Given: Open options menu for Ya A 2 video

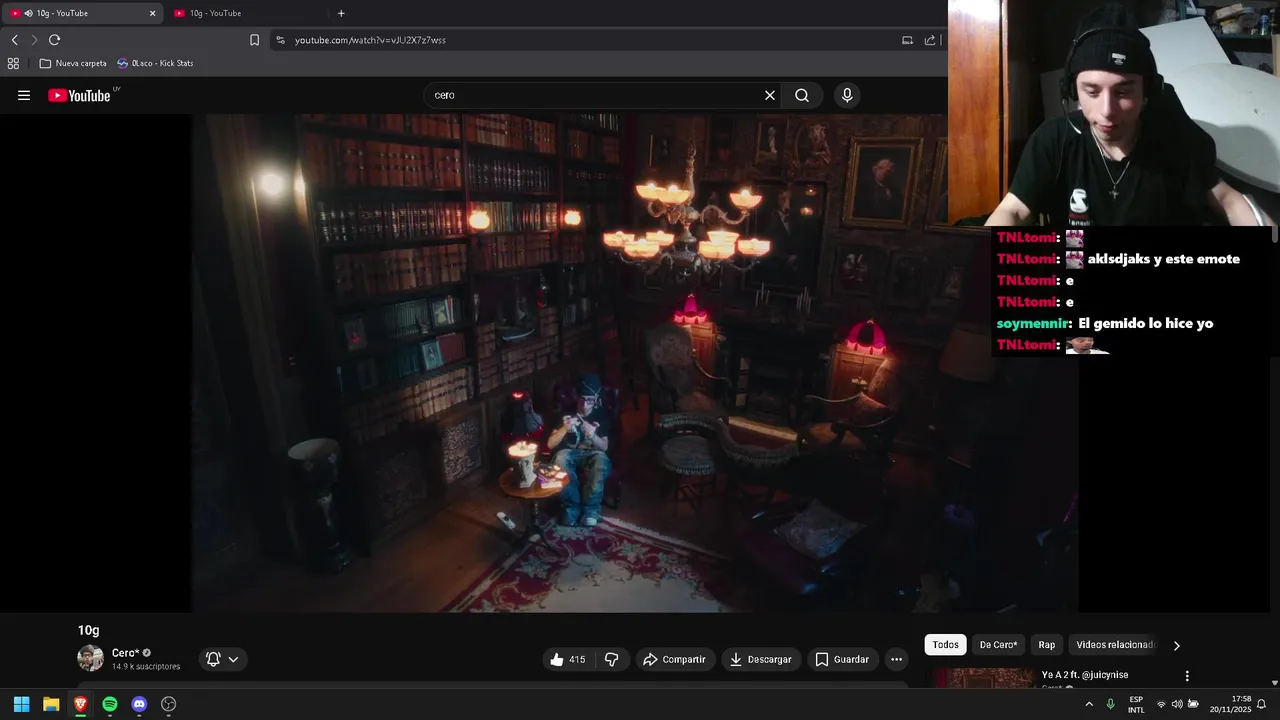Looking at the screenshot, I should pyautogui.click(x=1187, y=676).
